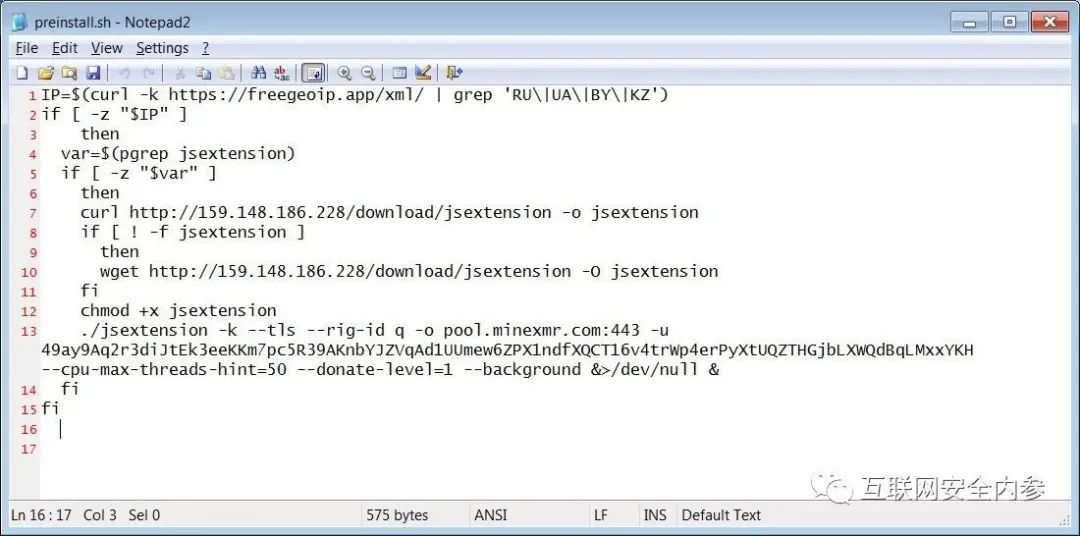The width and height of the screenshot is (1080, 536).
Task: Click the Open file folder icon
Action: point(45,72)
